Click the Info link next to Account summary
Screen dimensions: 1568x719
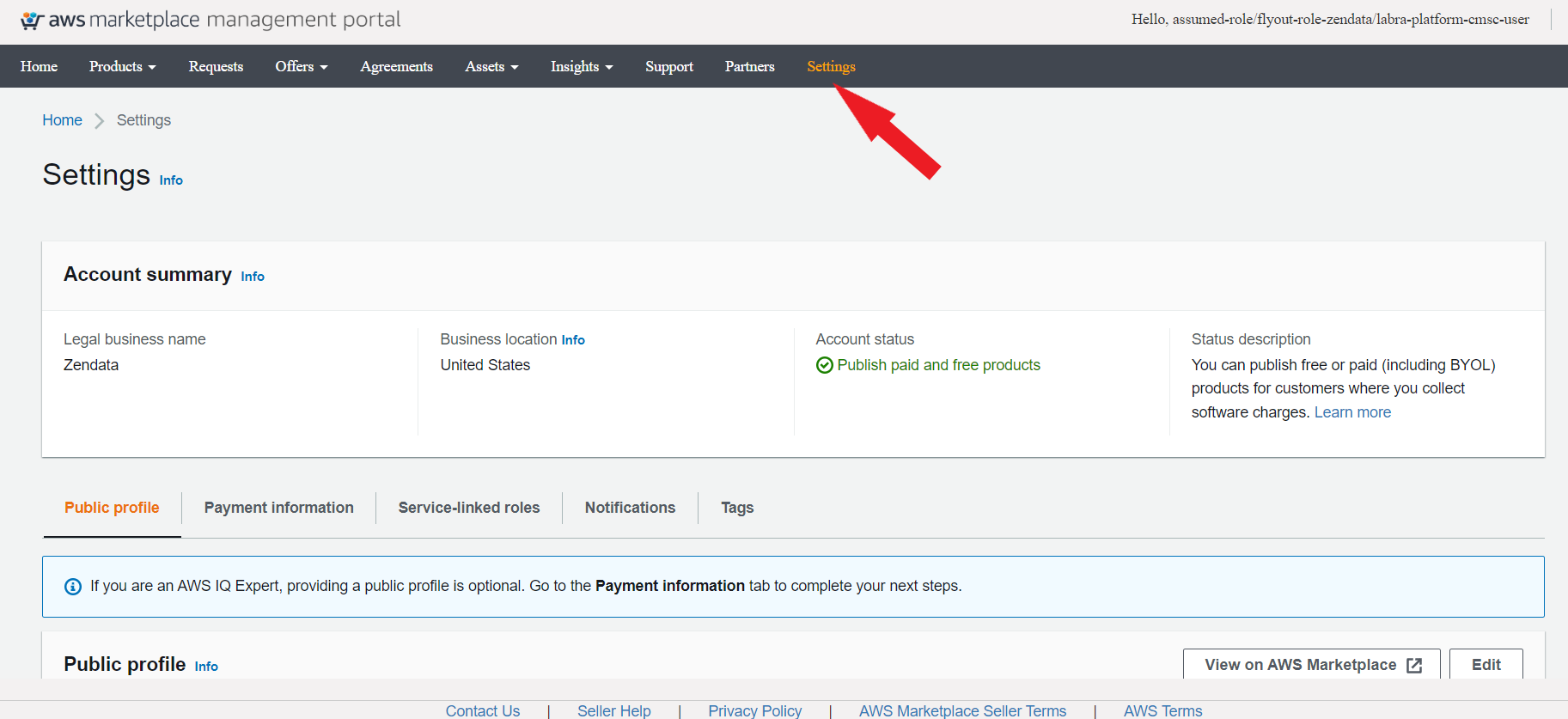[253, 277]
